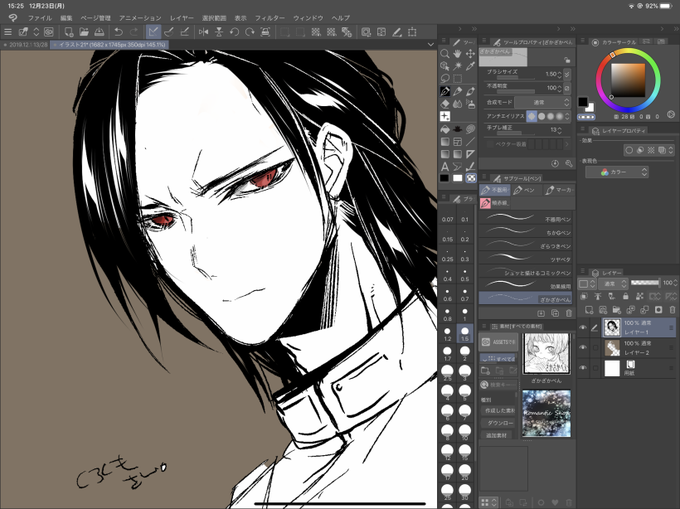Enable ベクター吸着 checkbox
Screen dimensions: 680x509
pos(490,144)
